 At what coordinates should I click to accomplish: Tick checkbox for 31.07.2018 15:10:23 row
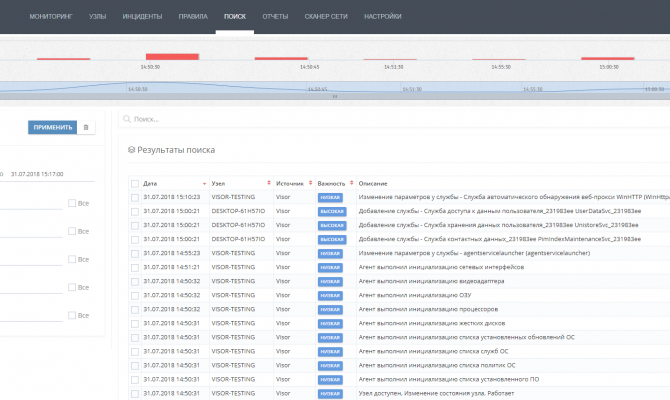pyautogui.click(x=135, y=197)
